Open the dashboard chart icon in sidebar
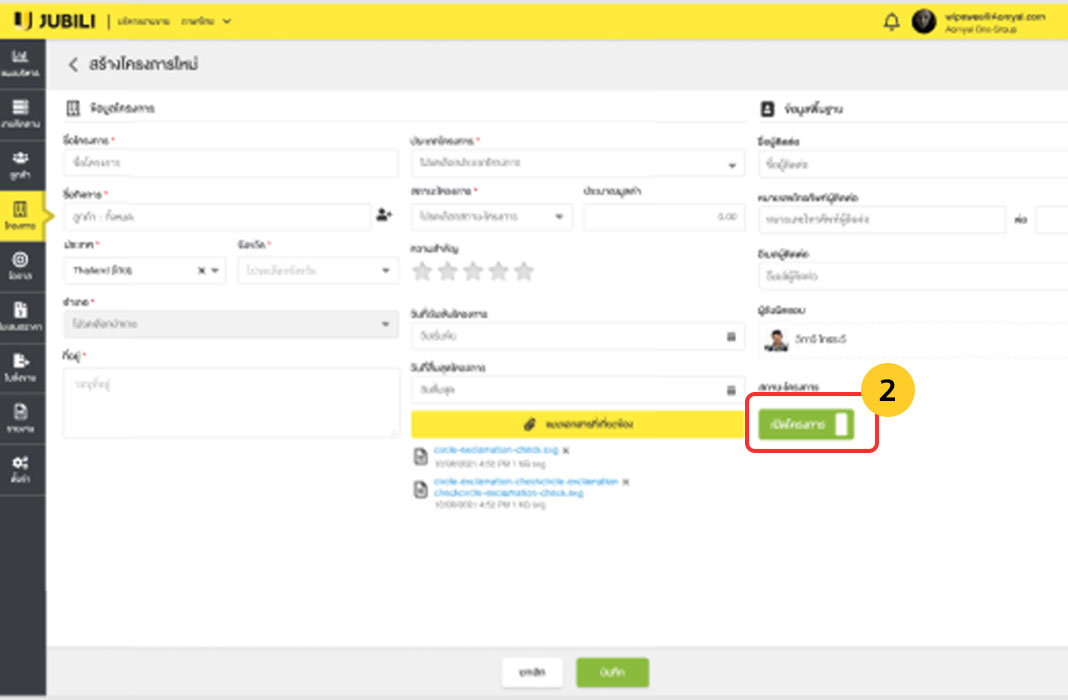Image resolution: width=1068 pixels, height=700 pixels. [x=21, y=63]
